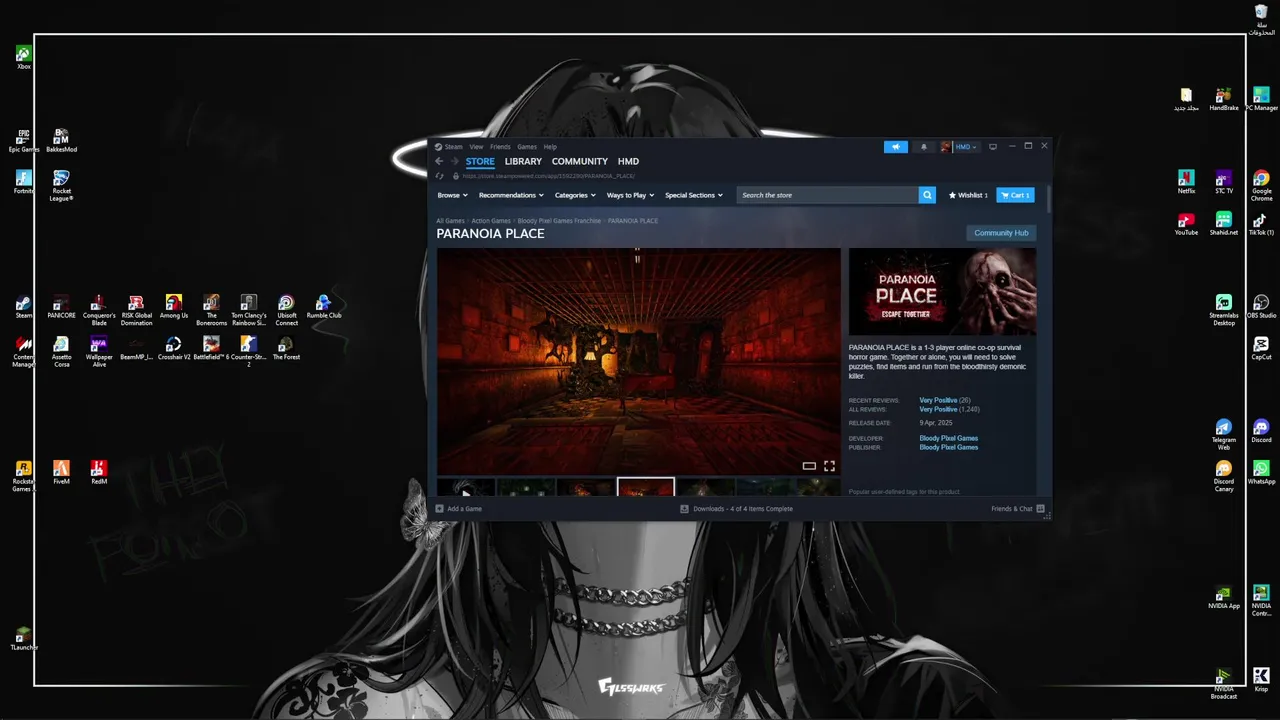The image size is (1280, 720).
Task: Toggle fullscreen on the trailer player
Action: 829,466
